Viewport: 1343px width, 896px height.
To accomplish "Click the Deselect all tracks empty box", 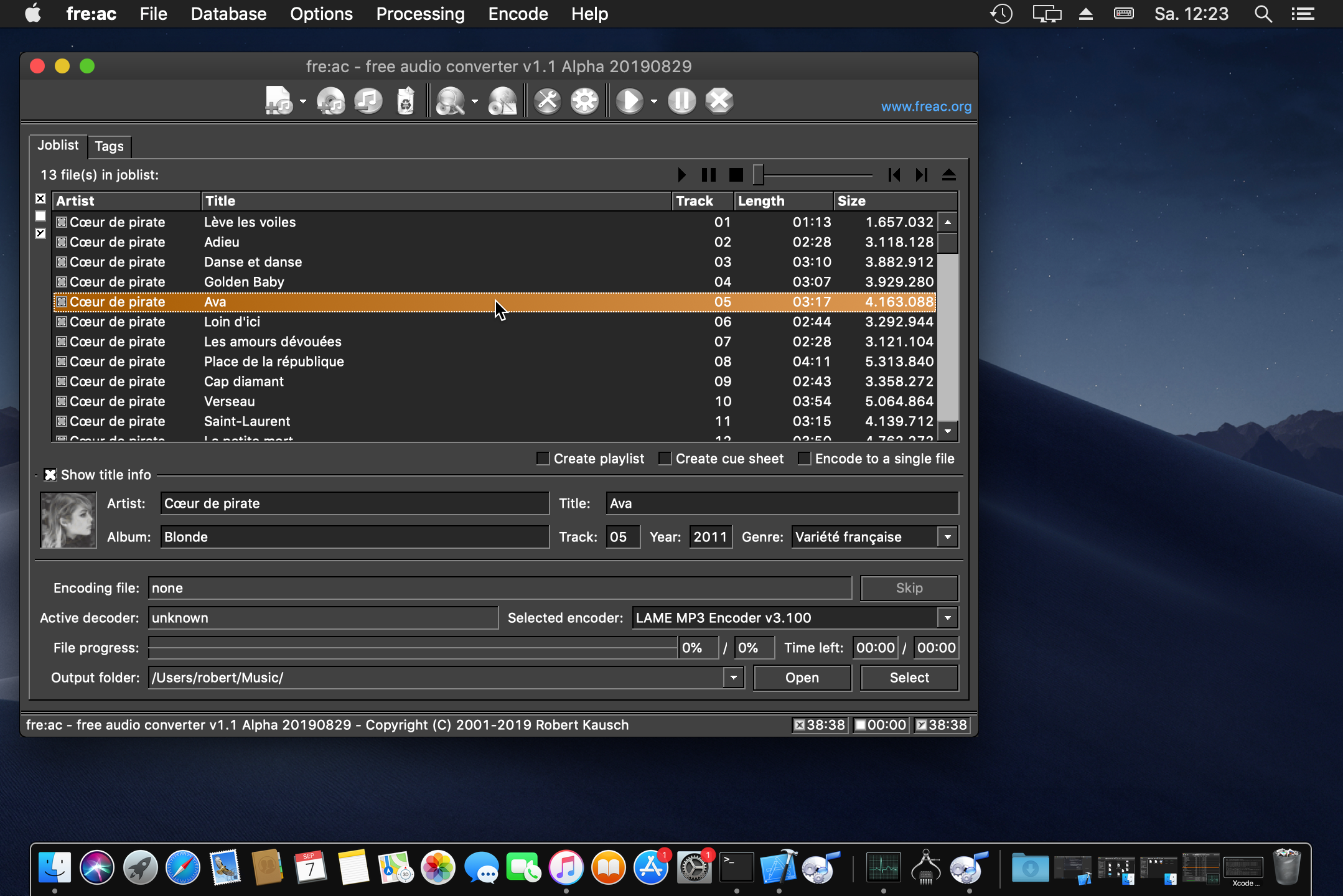I will [40, 216].
